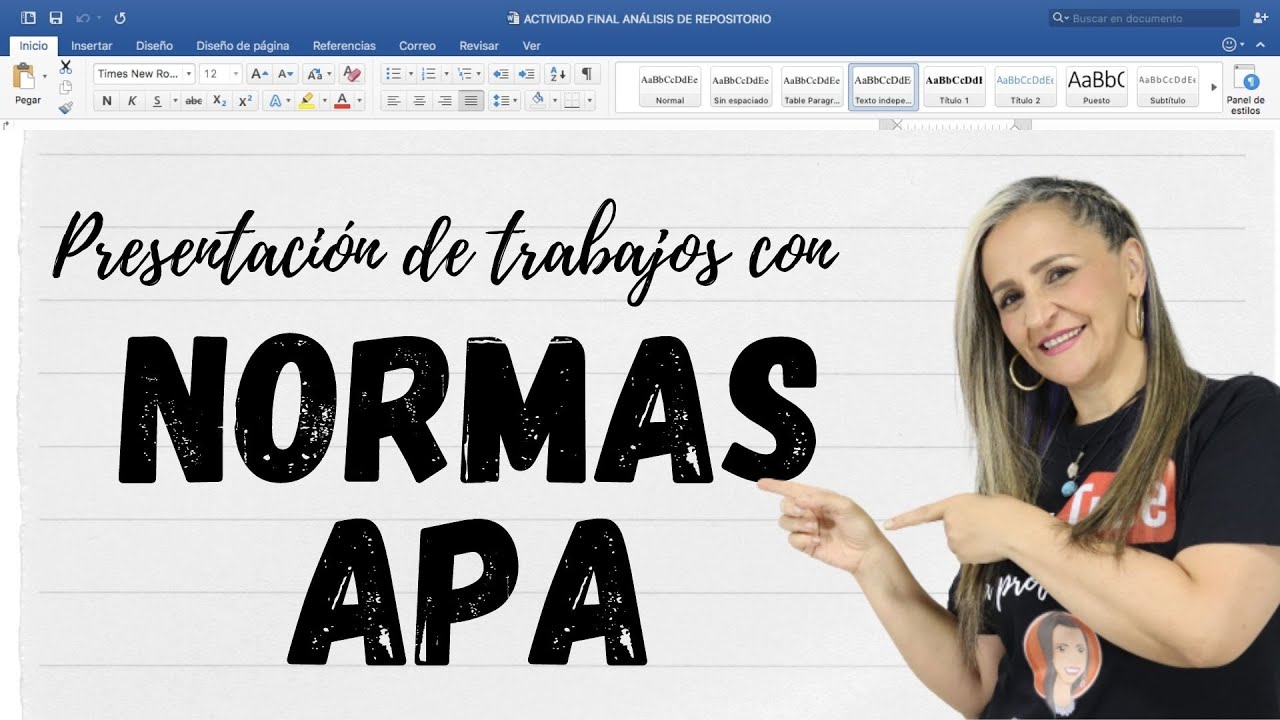Clear all formatting with the eraser icon
The width and height of the screenshot is (1280, 720).
[350, 73]
